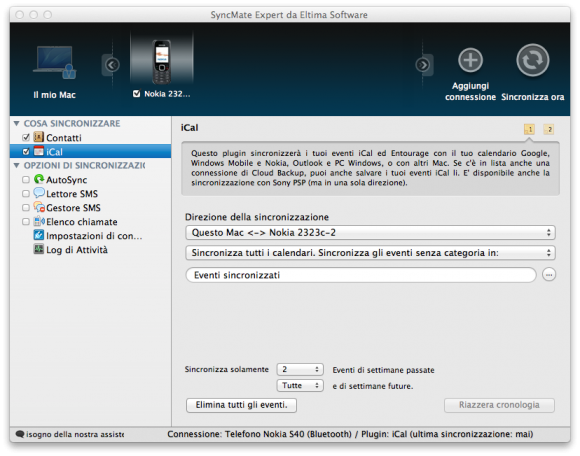This screenshot has width=580, height=456.
Task: Toggle the Contatti checkbox
Action: 26,138
